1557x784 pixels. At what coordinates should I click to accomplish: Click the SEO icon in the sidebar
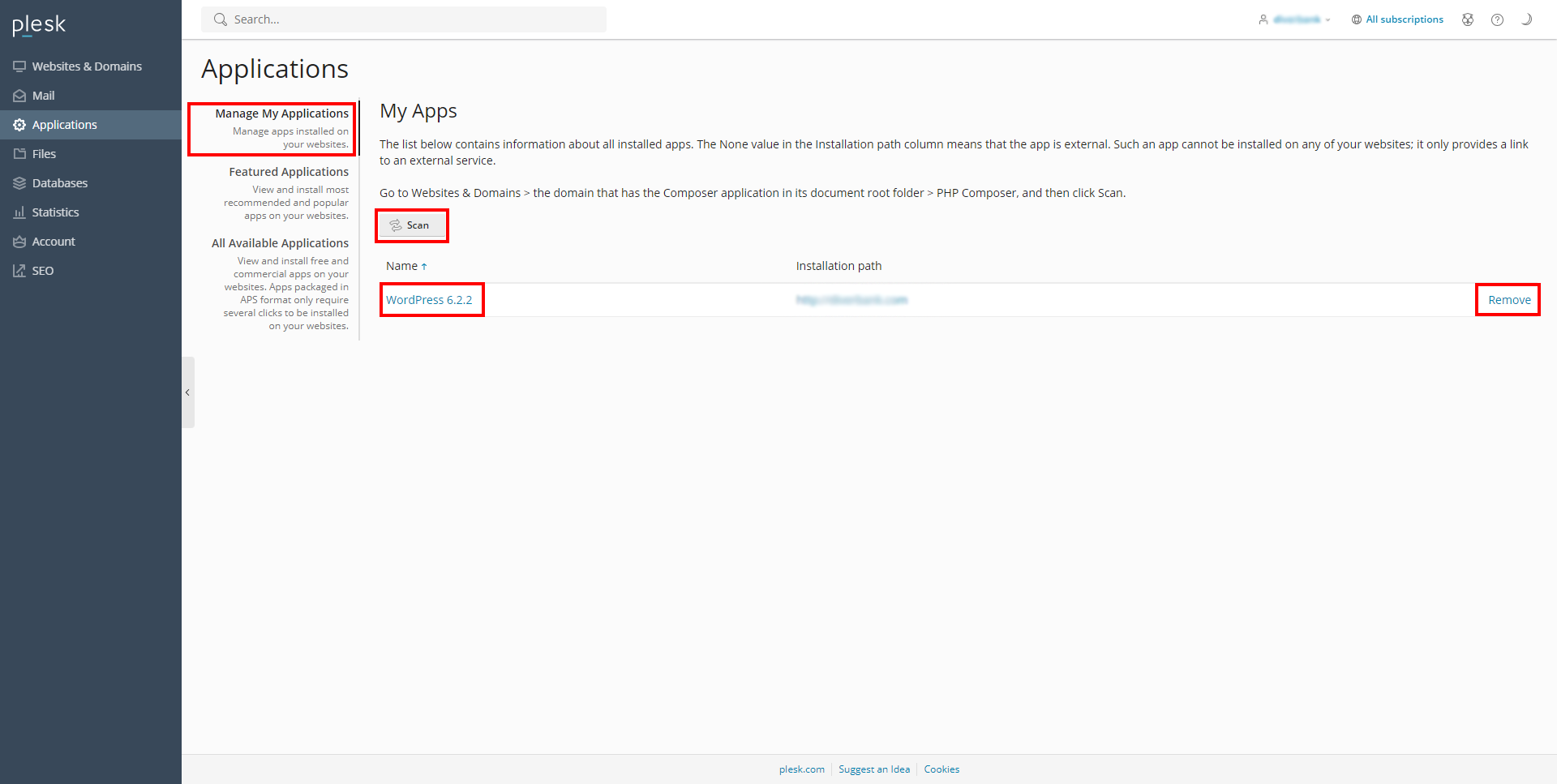click(19, 271)
